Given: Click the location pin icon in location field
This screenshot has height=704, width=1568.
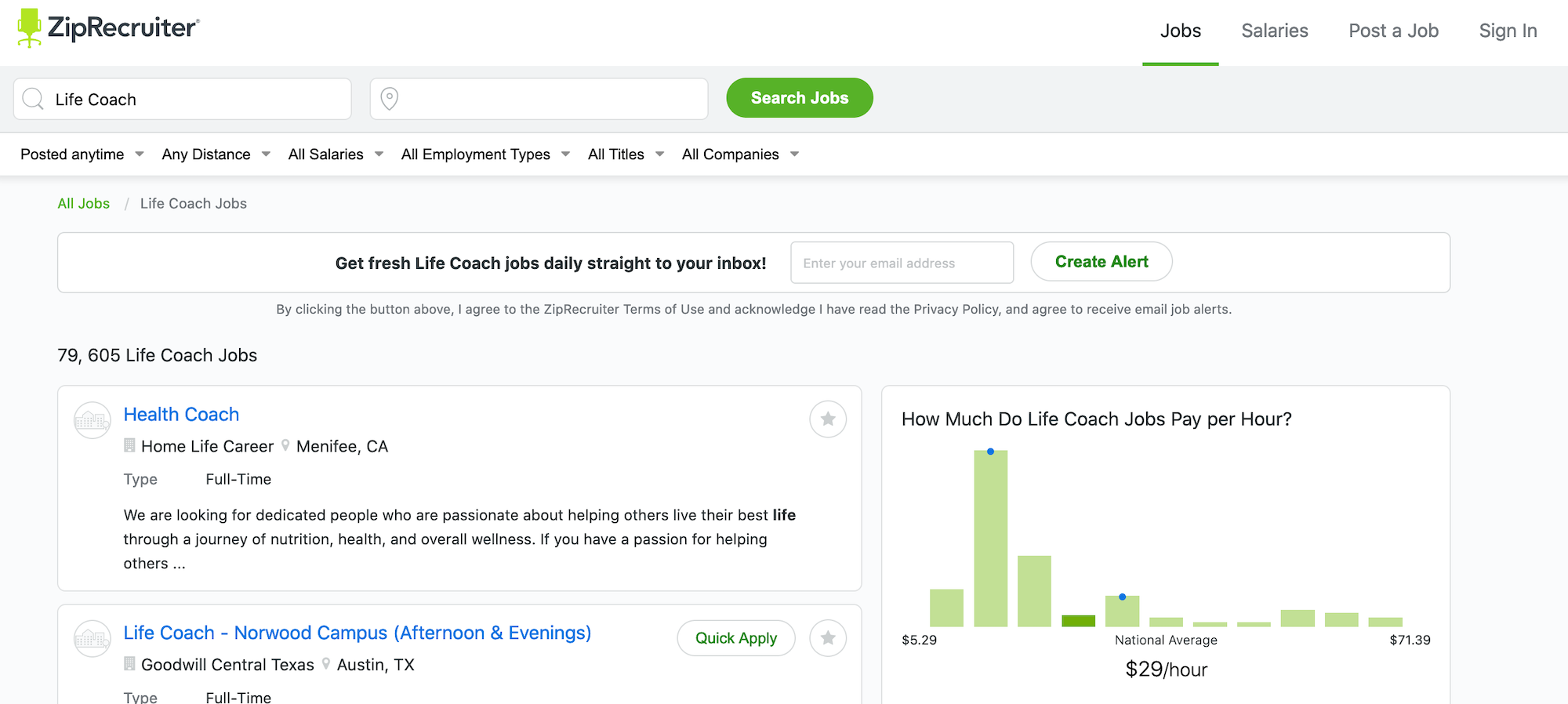Looking at the screenshot, I should click(x=389, y=99).
